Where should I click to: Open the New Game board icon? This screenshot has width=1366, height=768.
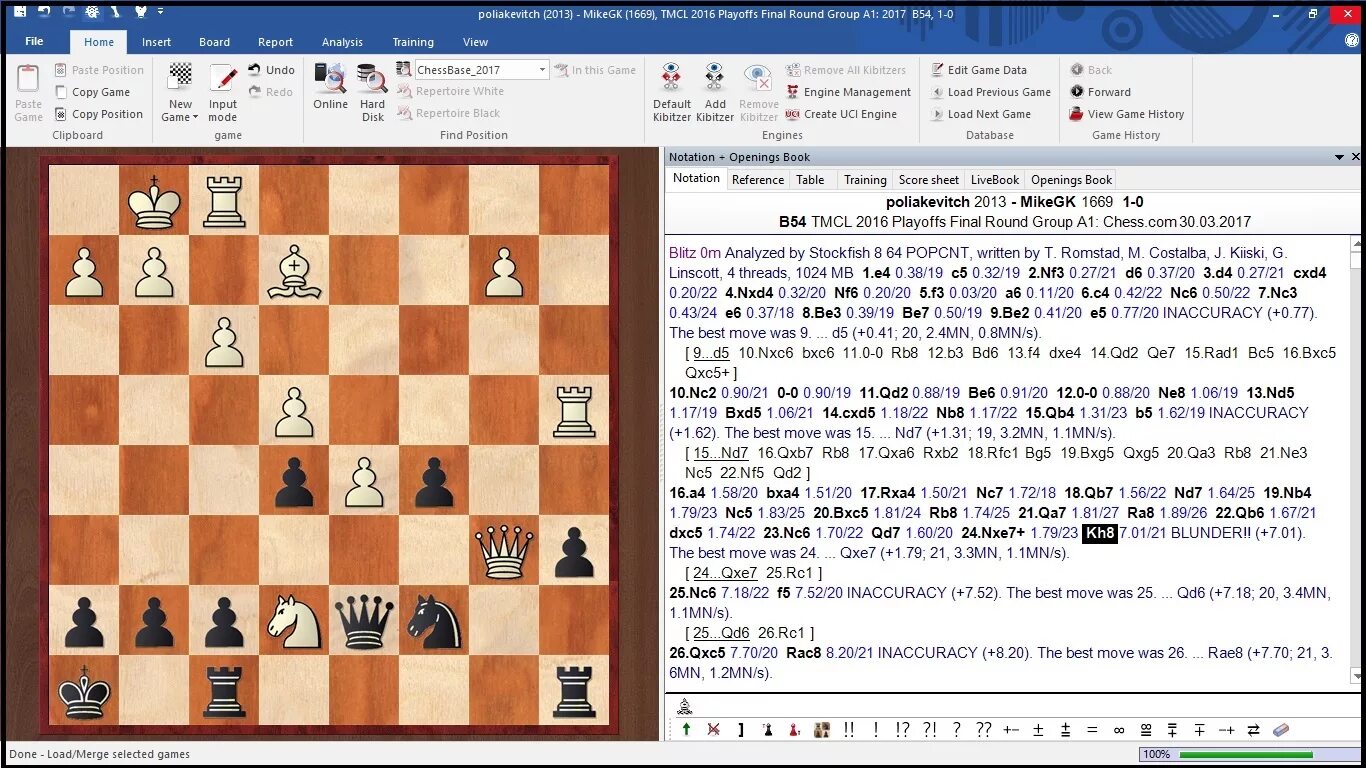point(181,75)
